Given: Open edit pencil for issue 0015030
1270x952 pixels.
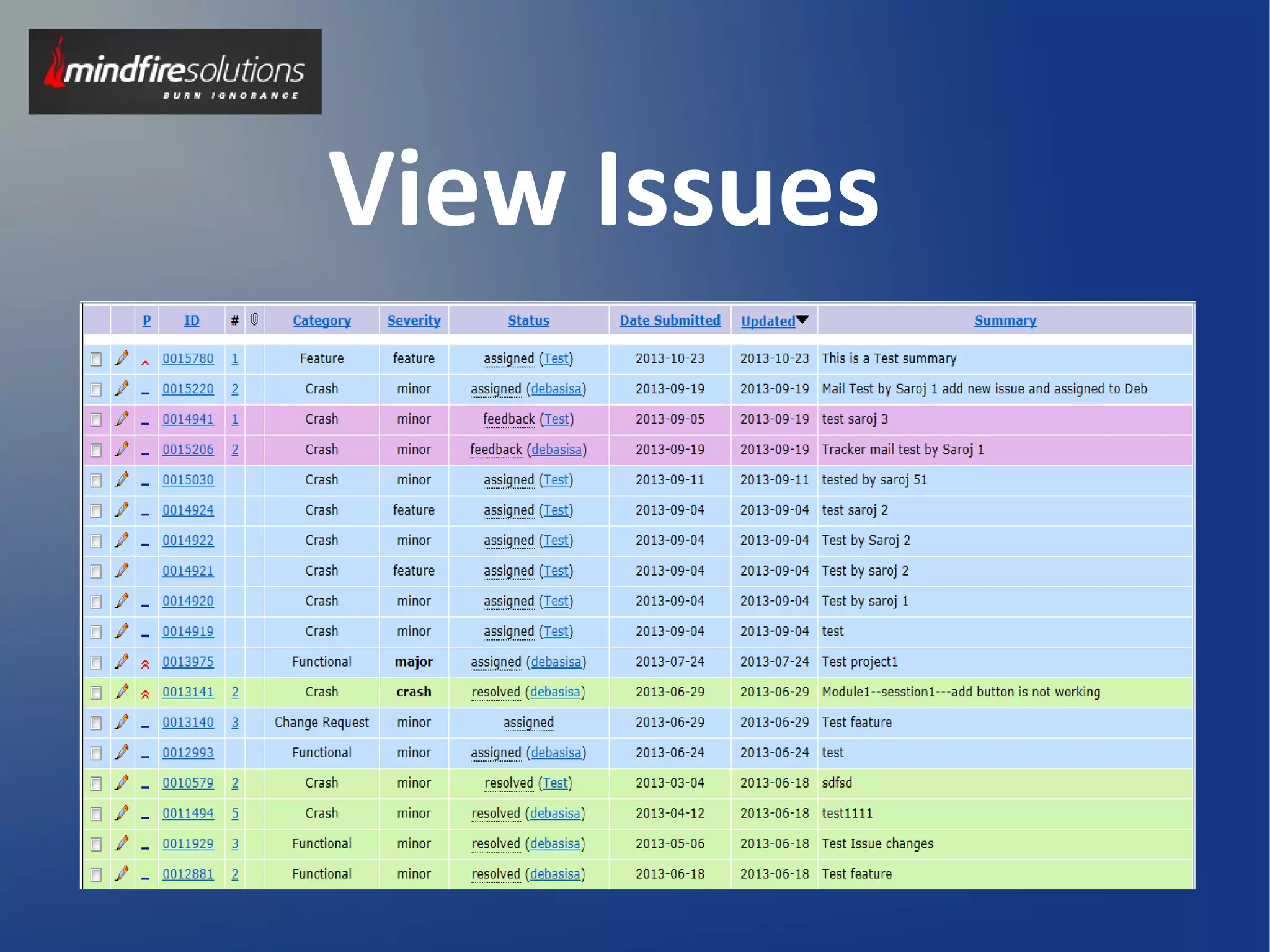Looking at the screenshot, I should point(122,480).
